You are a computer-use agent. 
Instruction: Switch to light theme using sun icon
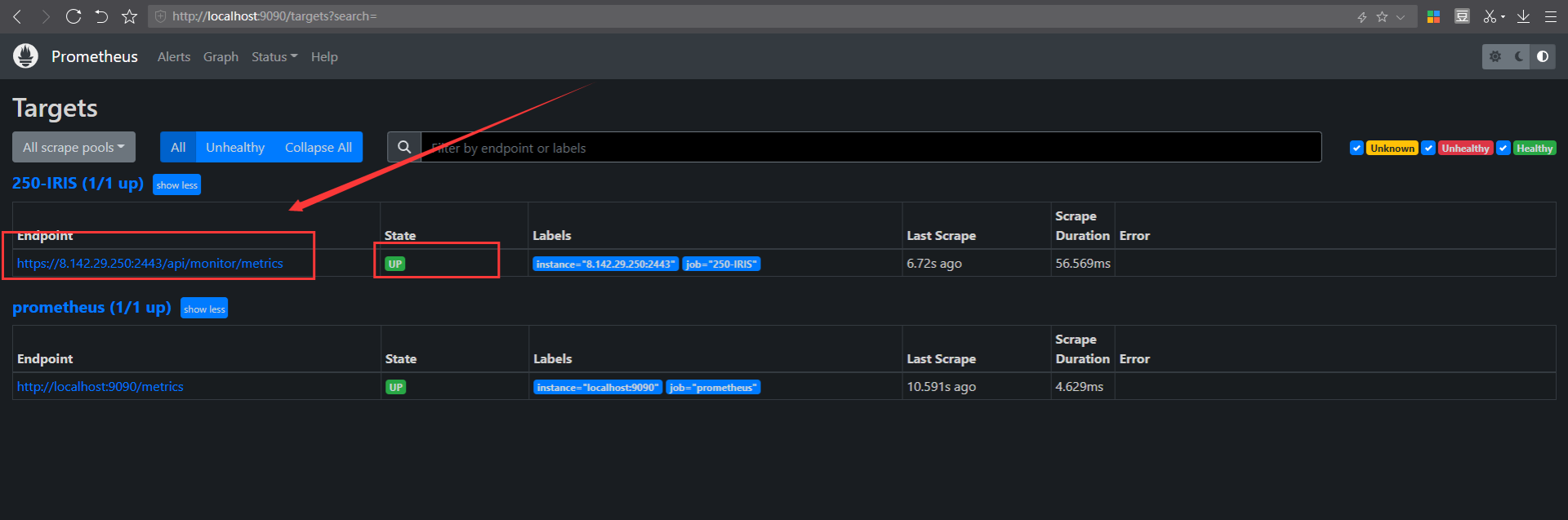coord(1494,56)
